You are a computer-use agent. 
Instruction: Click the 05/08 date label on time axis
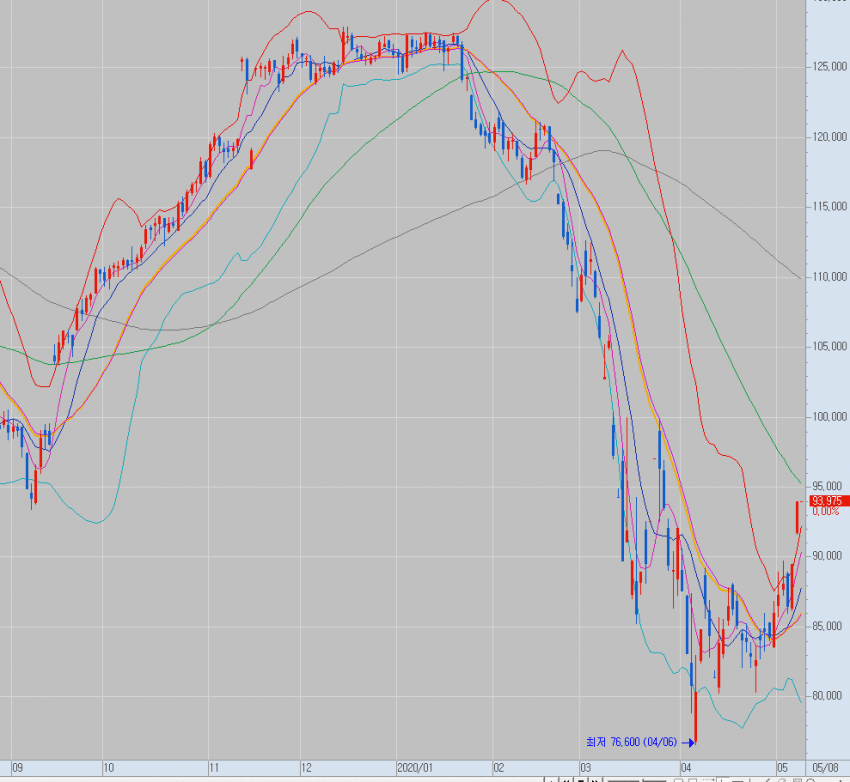pyautogui.click(x=825, y=768)
